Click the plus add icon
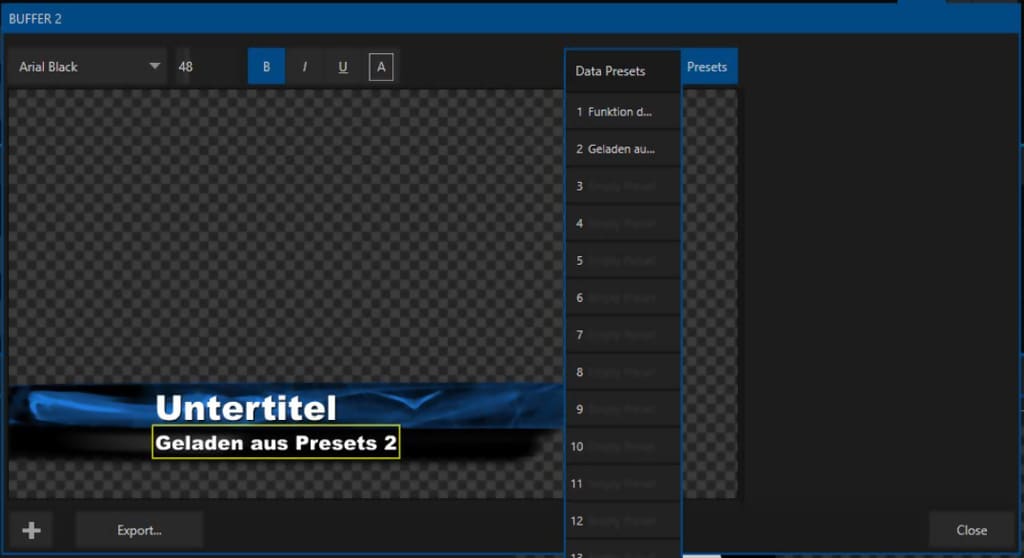 click(x=31, y=530)
